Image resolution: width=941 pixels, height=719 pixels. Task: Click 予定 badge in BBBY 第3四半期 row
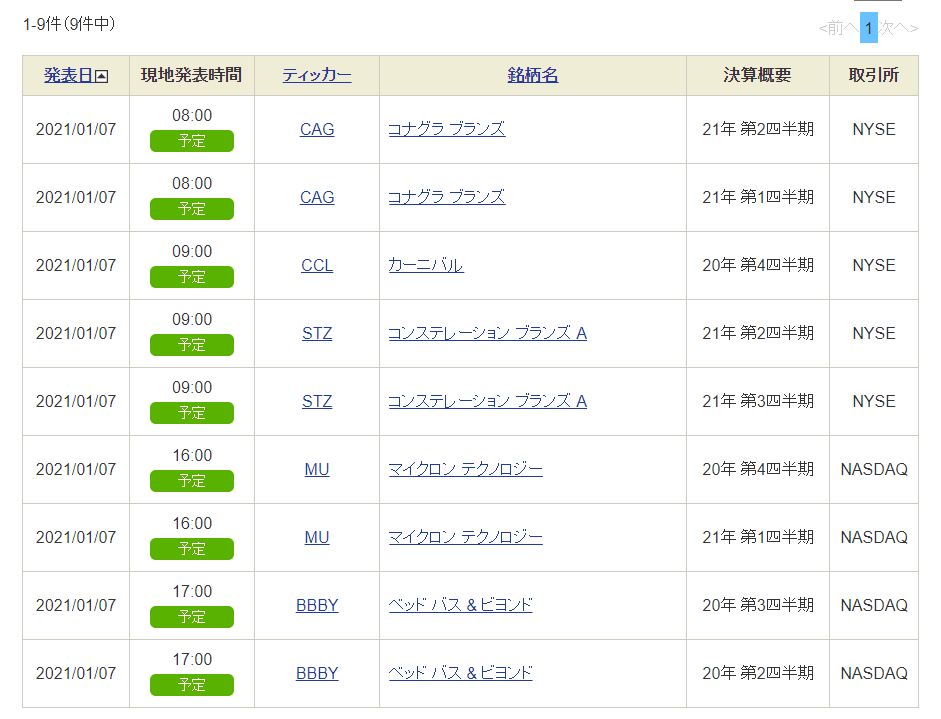[192, 617]
